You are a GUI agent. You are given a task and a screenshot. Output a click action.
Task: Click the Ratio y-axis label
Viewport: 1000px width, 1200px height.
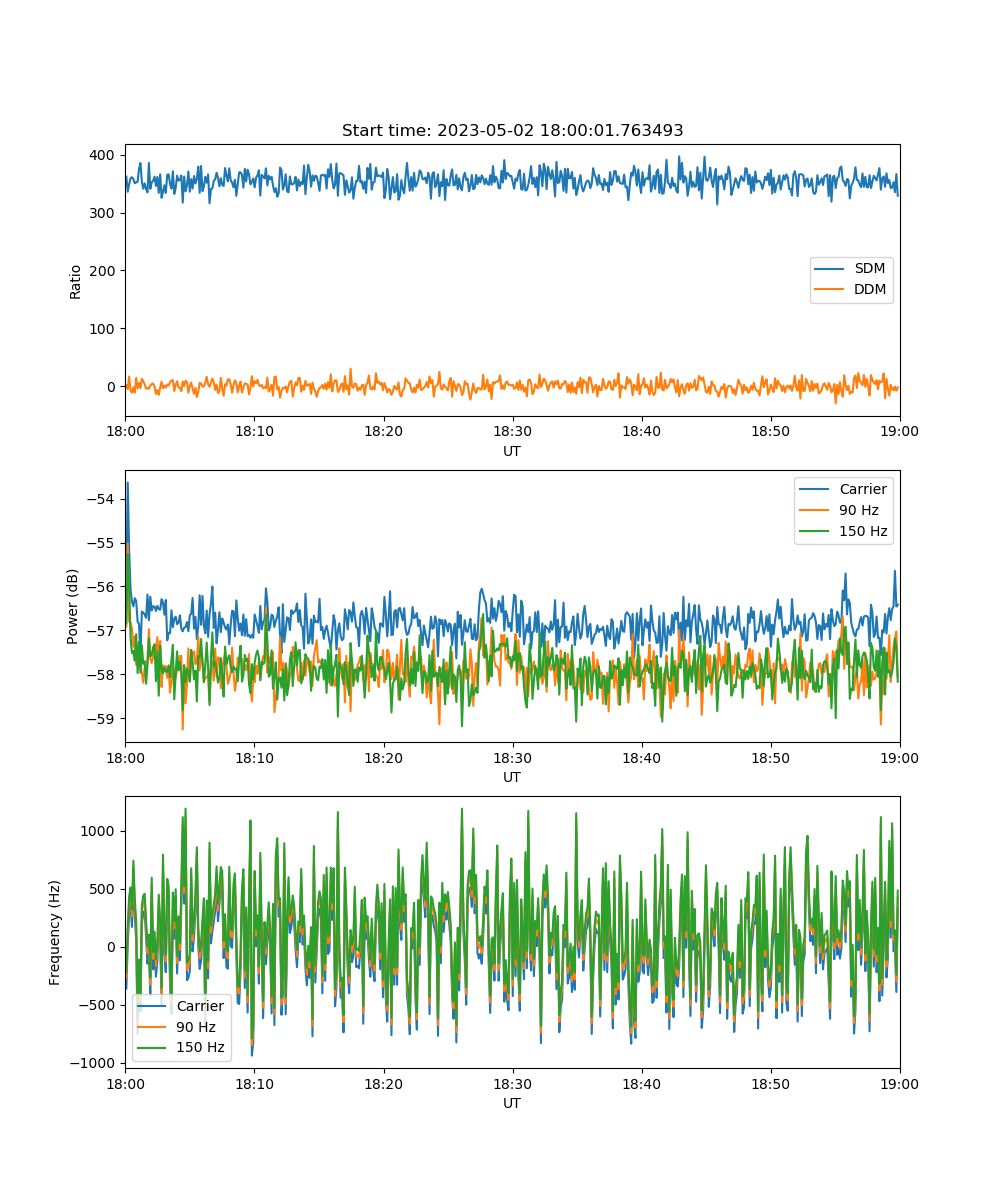pos(76,281)
